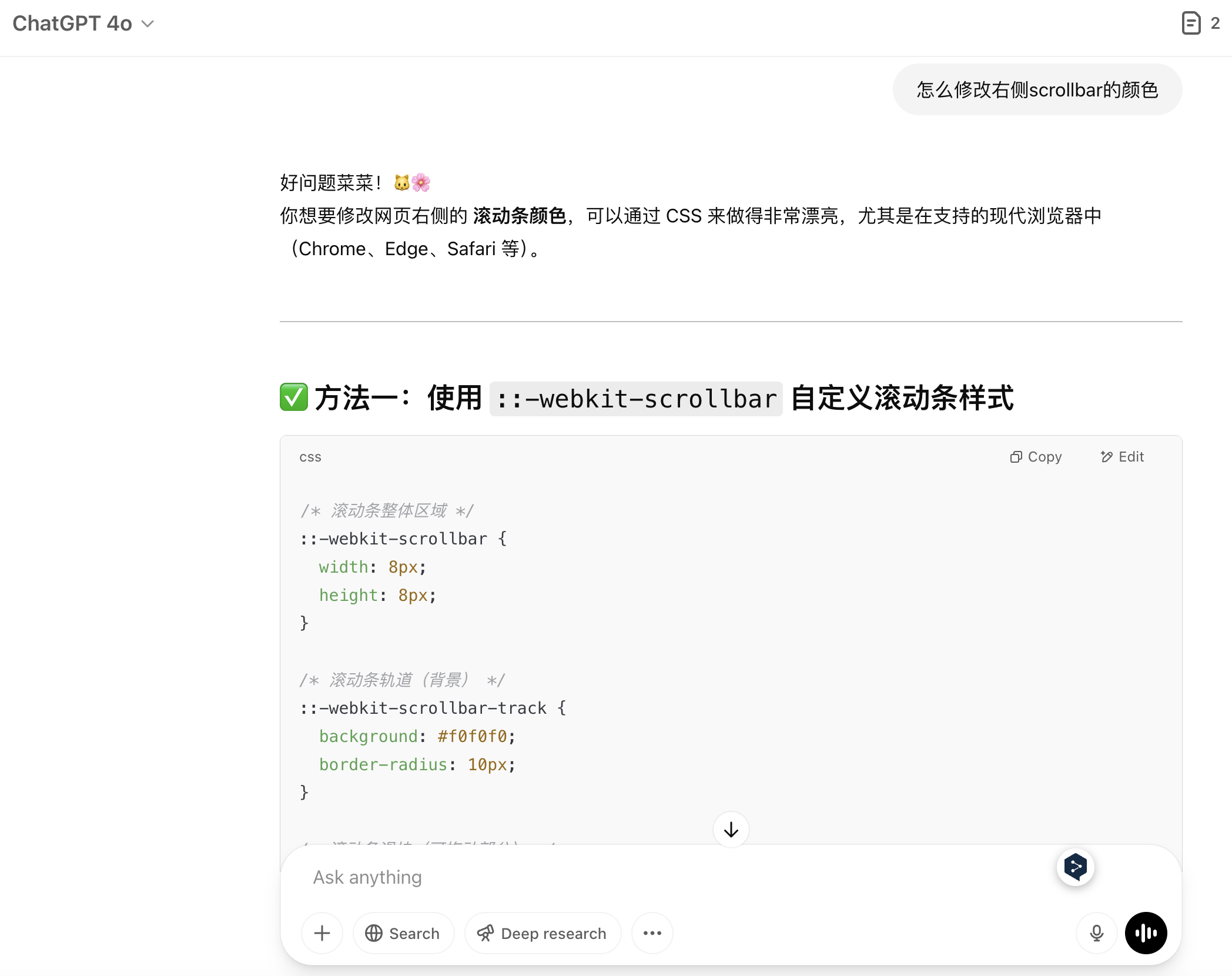The image size is (1232, 976).
Task: Click the chevron next to ChatGPT 4o
Action: pos(148,24)
